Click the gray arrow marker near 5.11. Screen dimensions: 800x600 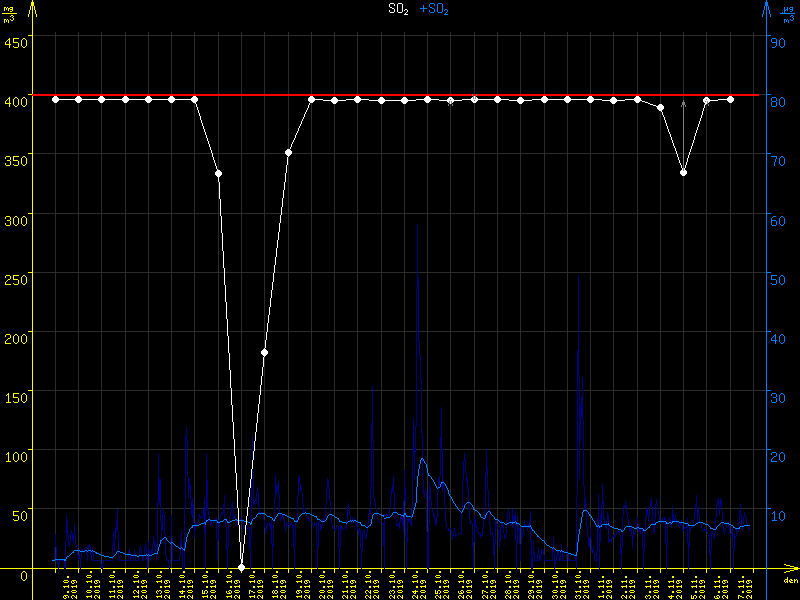(x=684, y=103)
